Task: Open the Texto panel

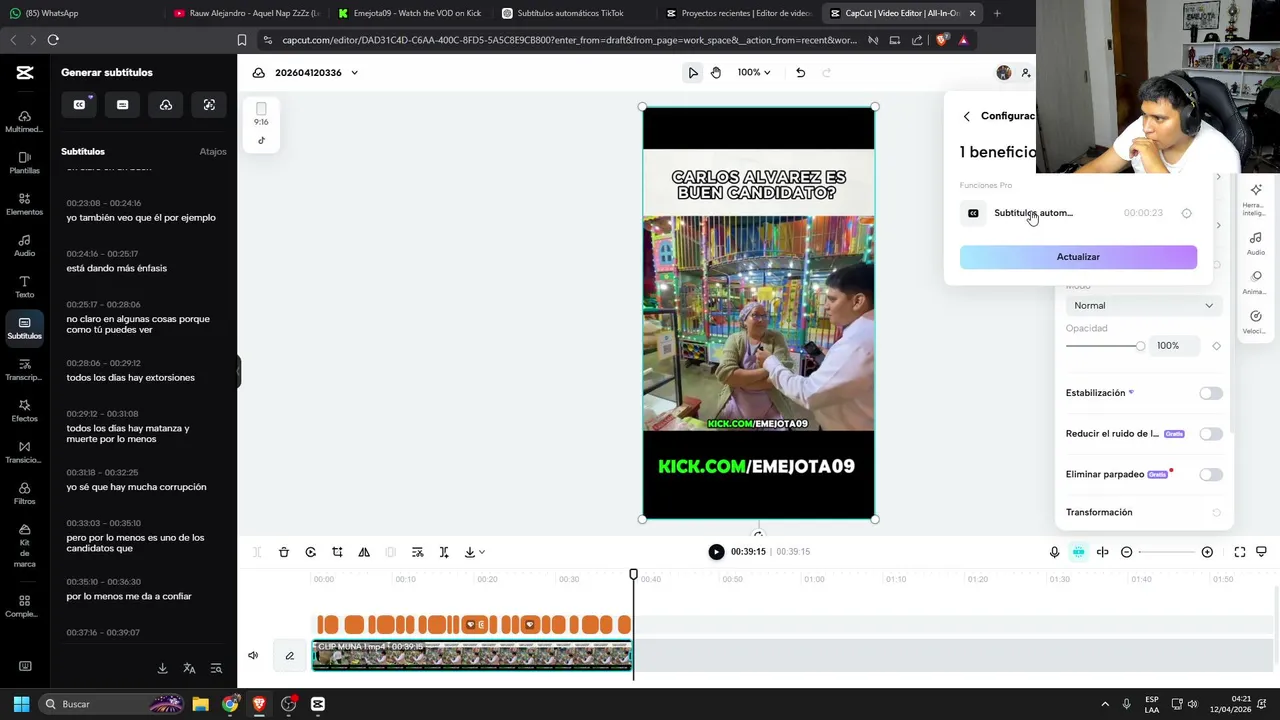Action: tap(24, 287)
